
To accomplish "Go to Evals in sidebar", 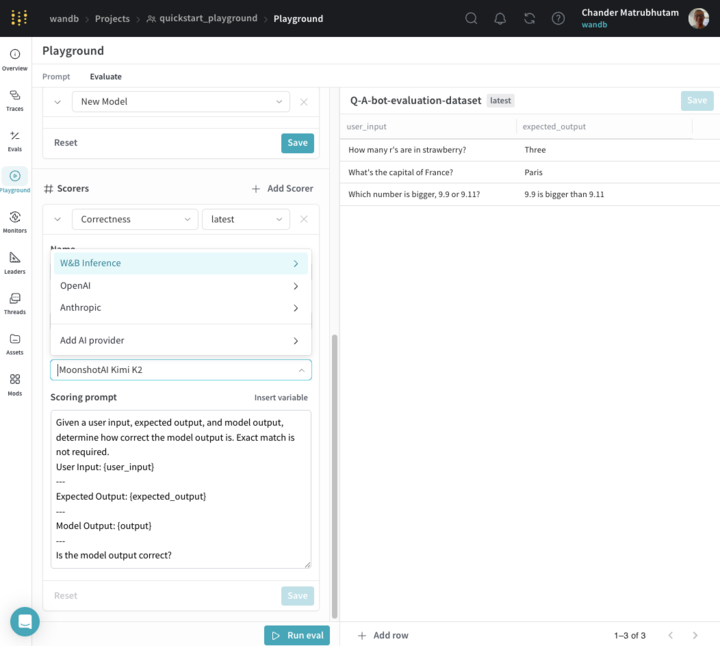I will point(15,140).
